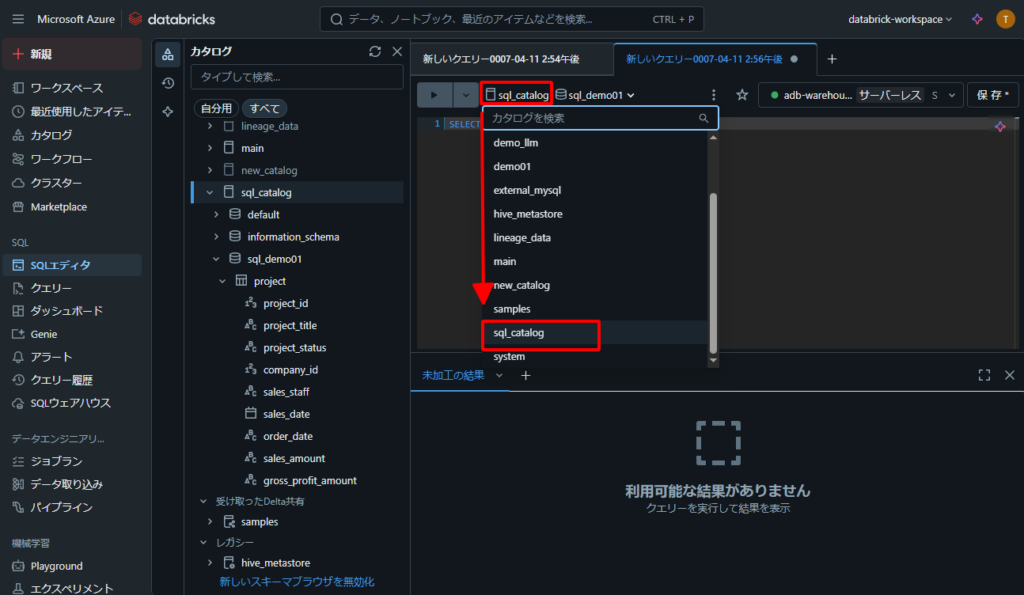Expand the main catalog in tree
Viewport: 1024px width, 595px height.
tap(210, 148)
